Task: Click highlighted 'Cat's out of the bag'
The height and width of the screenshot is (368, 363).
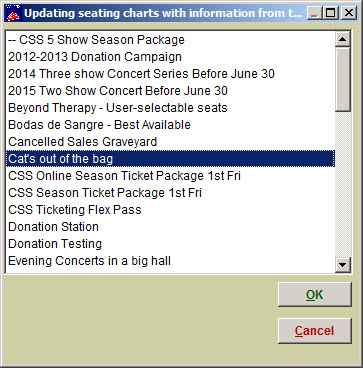Action: [170, 159]
